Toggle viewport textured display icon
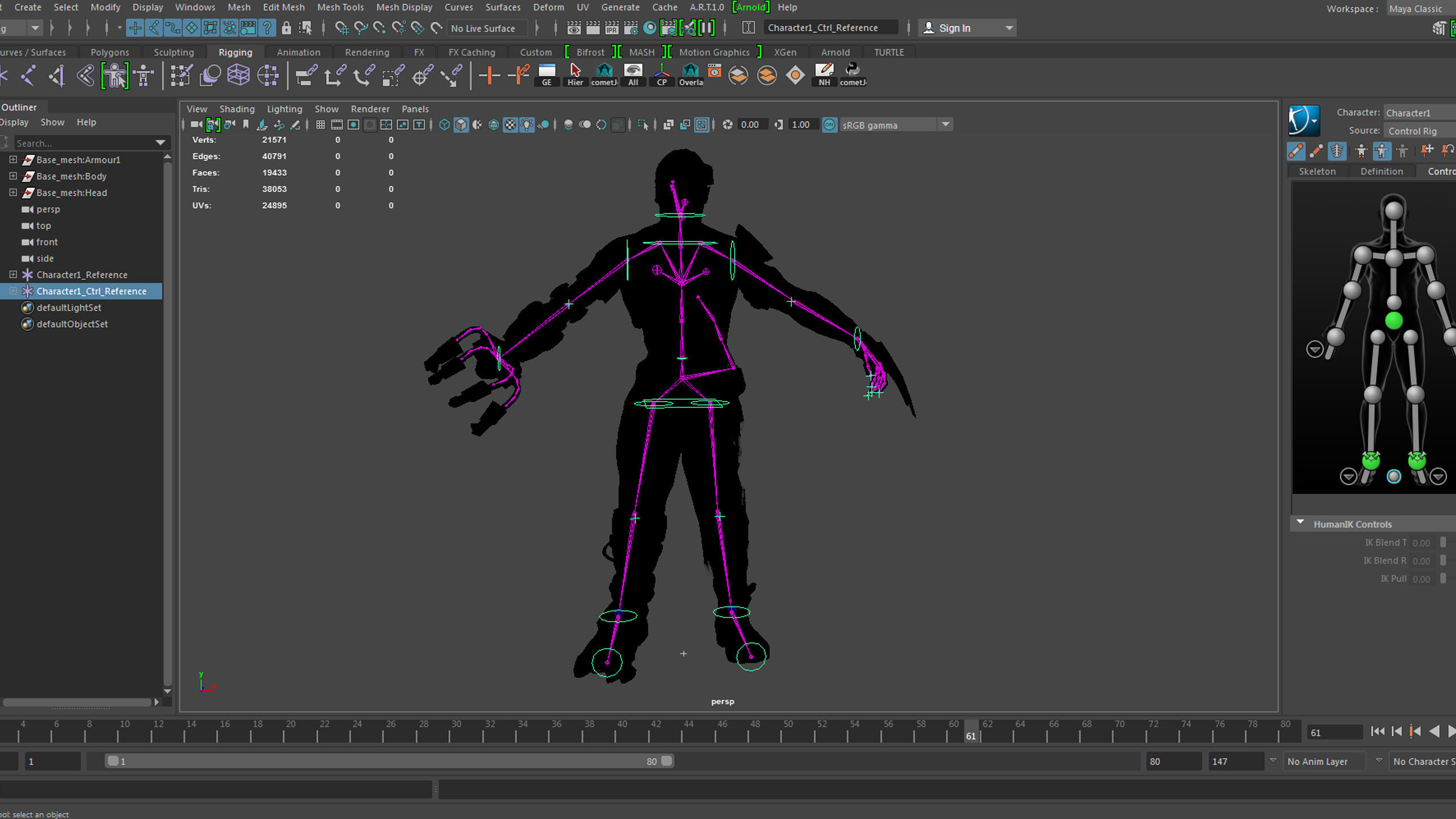The image size is (1456, 819). 510,125
